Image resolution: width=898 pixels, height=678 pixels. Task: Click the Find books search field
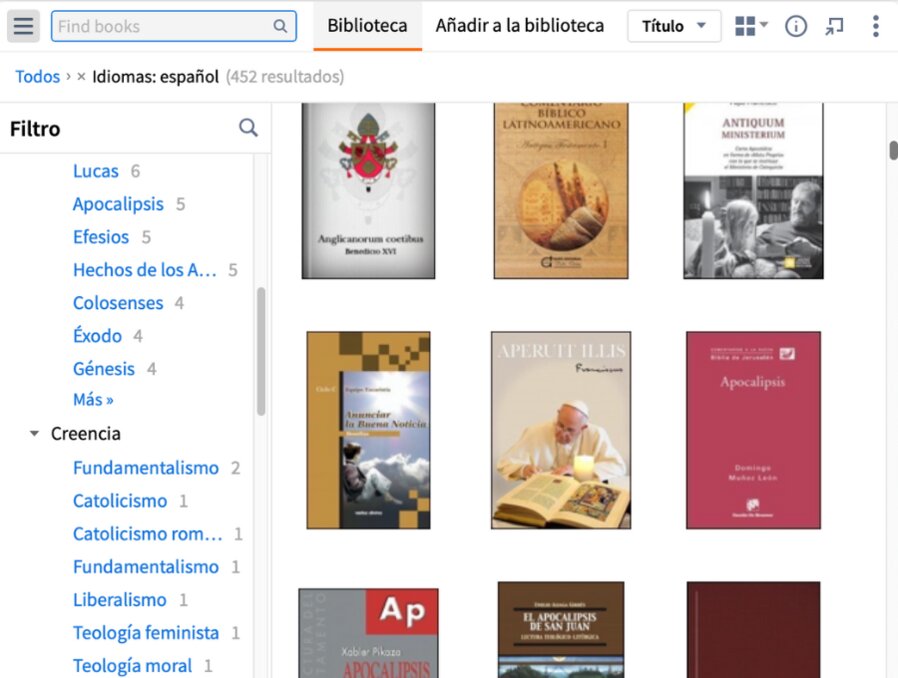174,26
